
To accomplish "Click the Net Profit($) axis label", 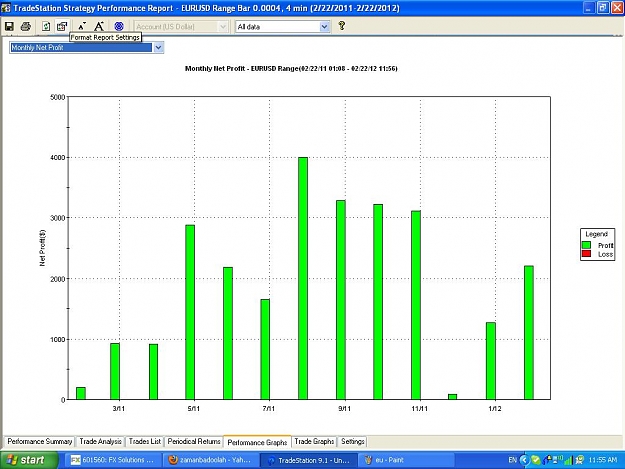I will (x=43, y=248).
